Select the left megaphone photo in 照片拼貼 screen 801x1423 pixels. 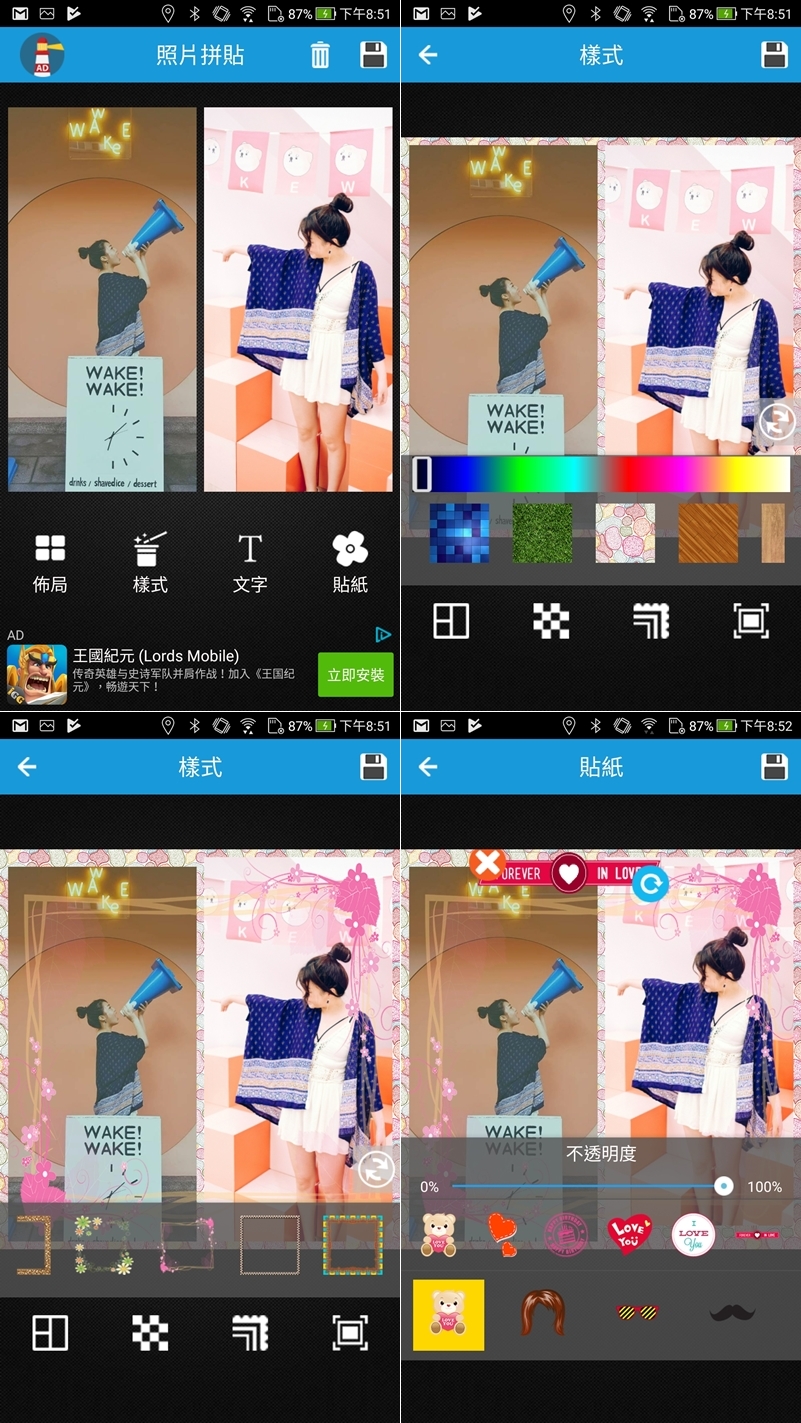(102, 299)
